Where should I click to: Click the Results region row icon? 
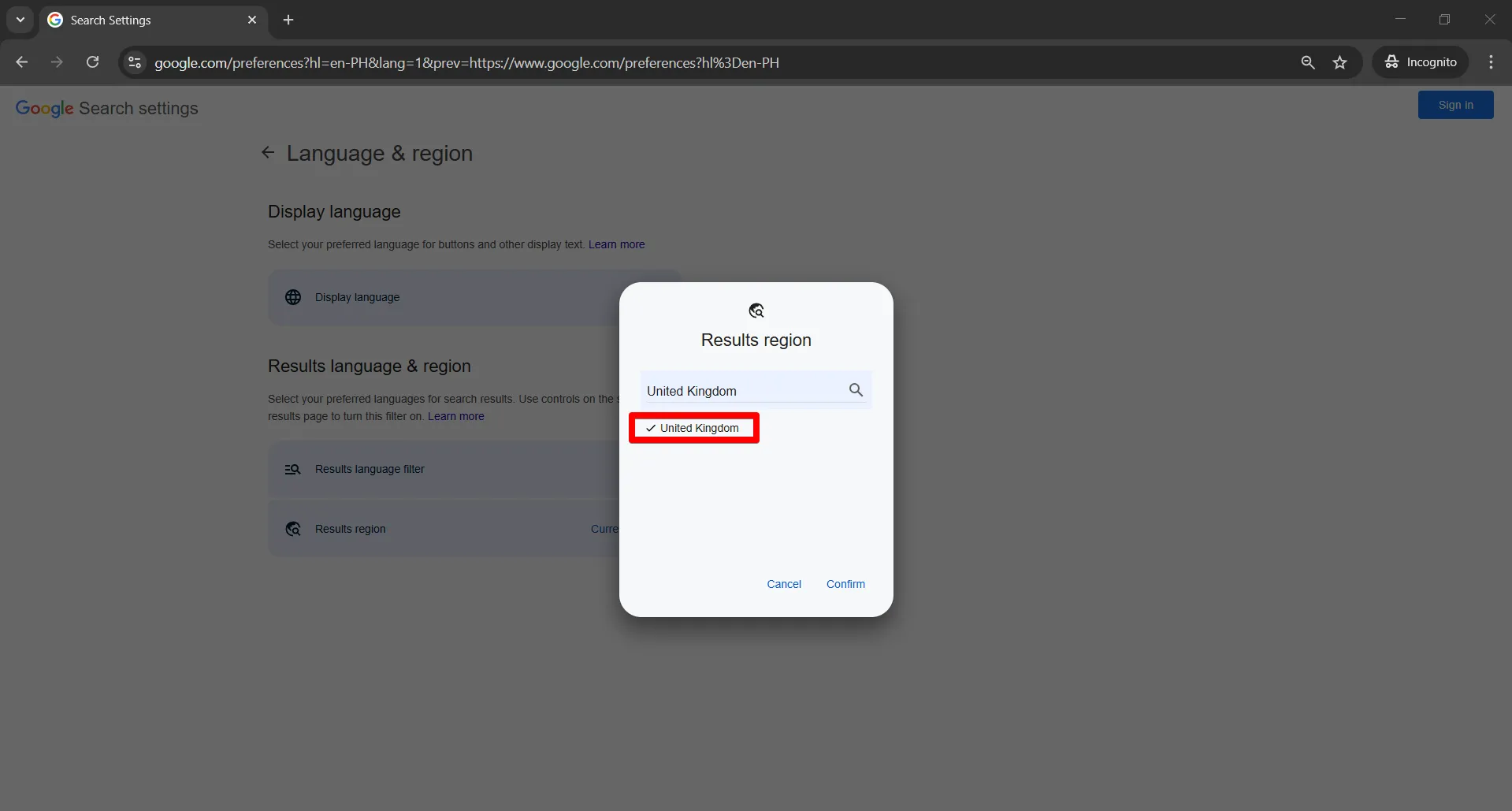click(293, 529)
